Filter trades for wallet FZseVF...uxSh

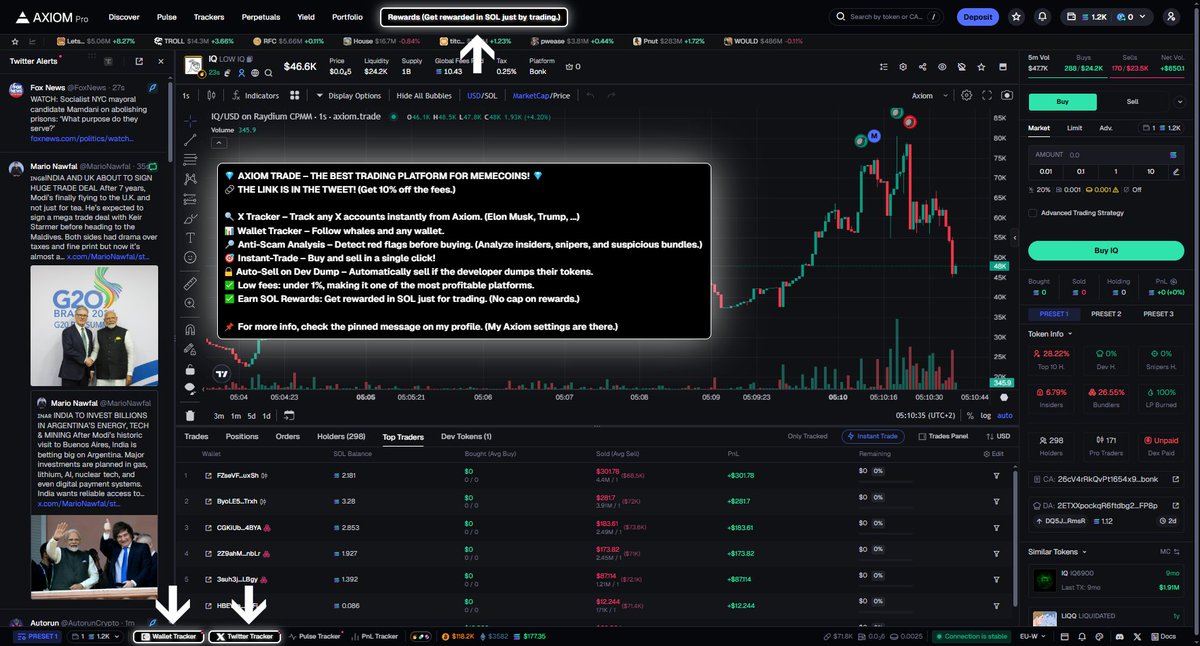click(996, 475)
